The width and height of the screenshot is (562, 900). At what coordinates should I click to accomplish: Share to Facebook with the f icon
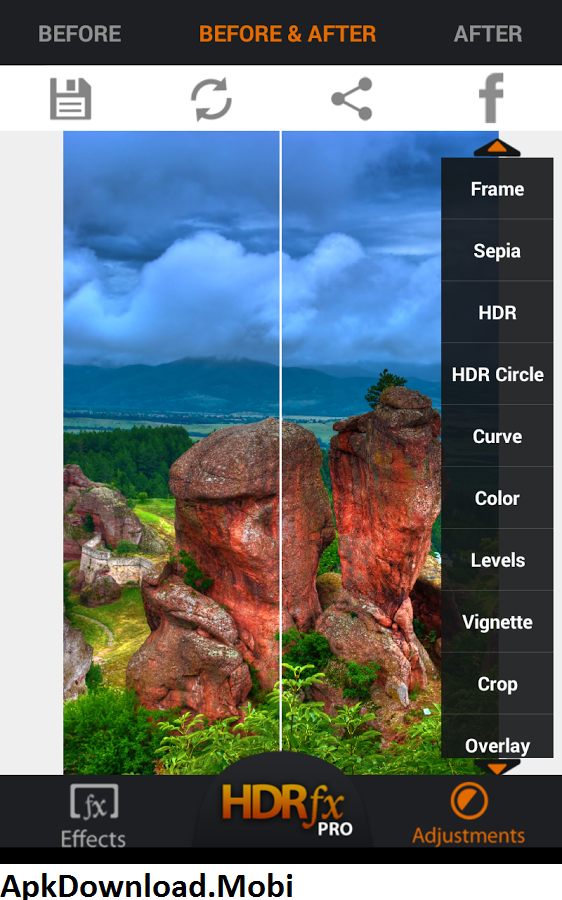tap(492, 98)
